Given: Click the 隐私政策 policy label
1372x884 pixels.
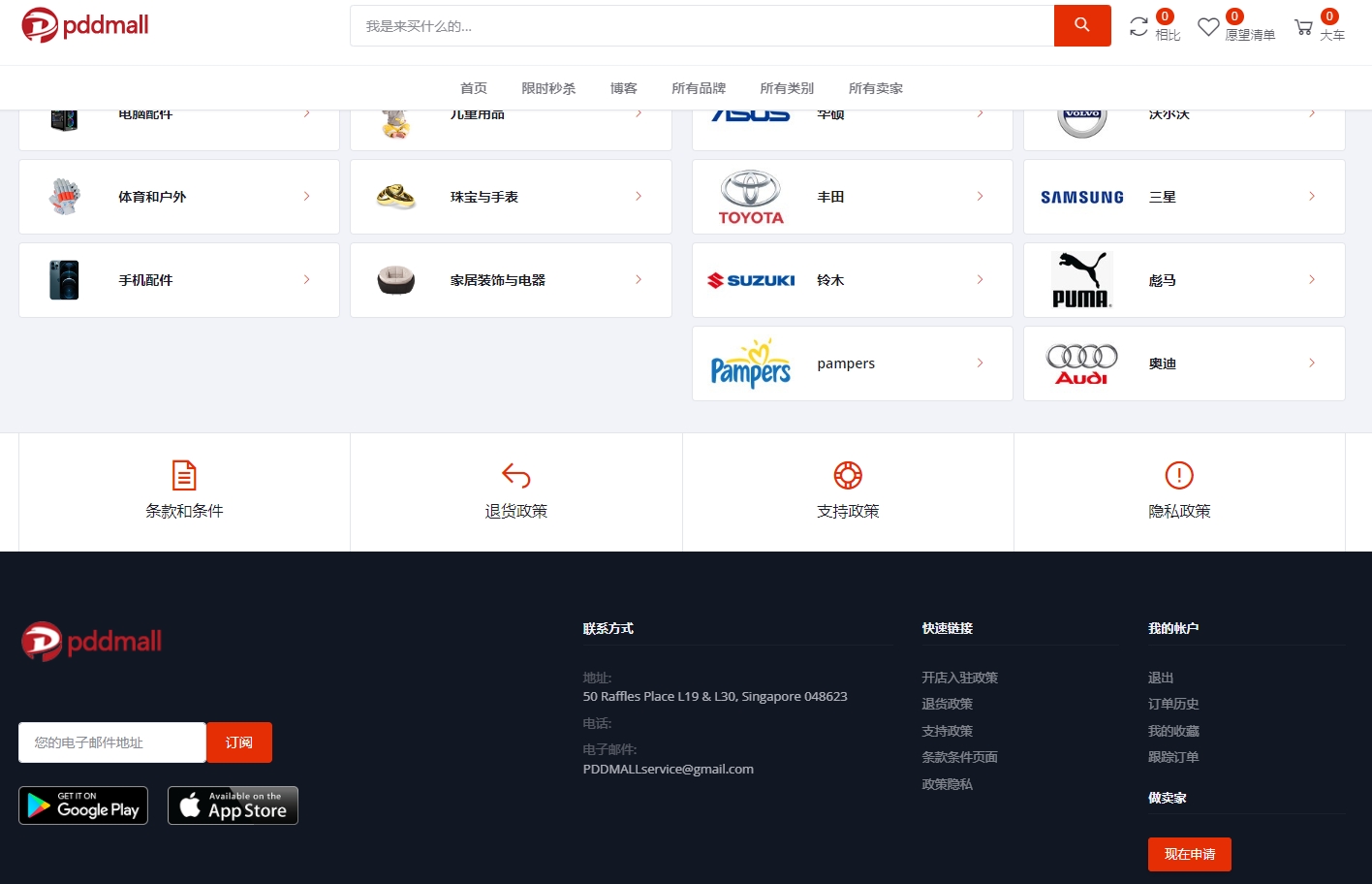Looking at the screenshot, I should (x=1179, y=511).
